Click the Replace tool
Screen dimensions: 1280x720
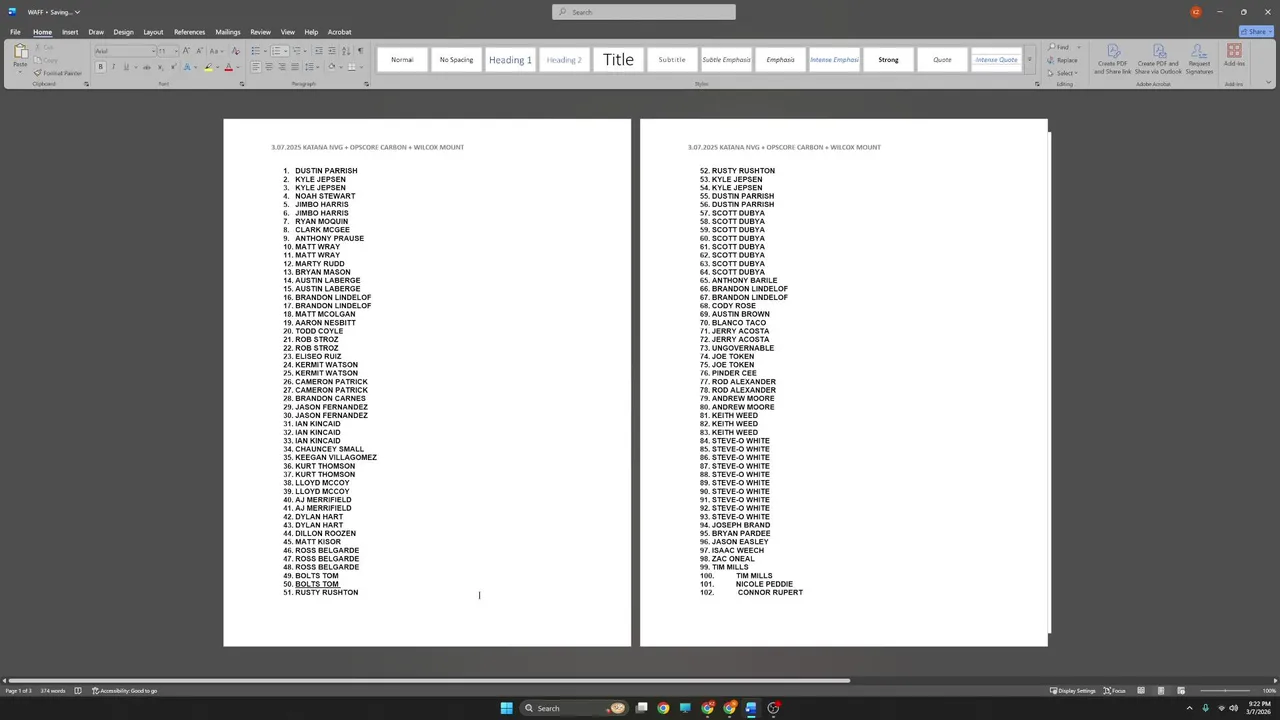tap(1063, 60)
